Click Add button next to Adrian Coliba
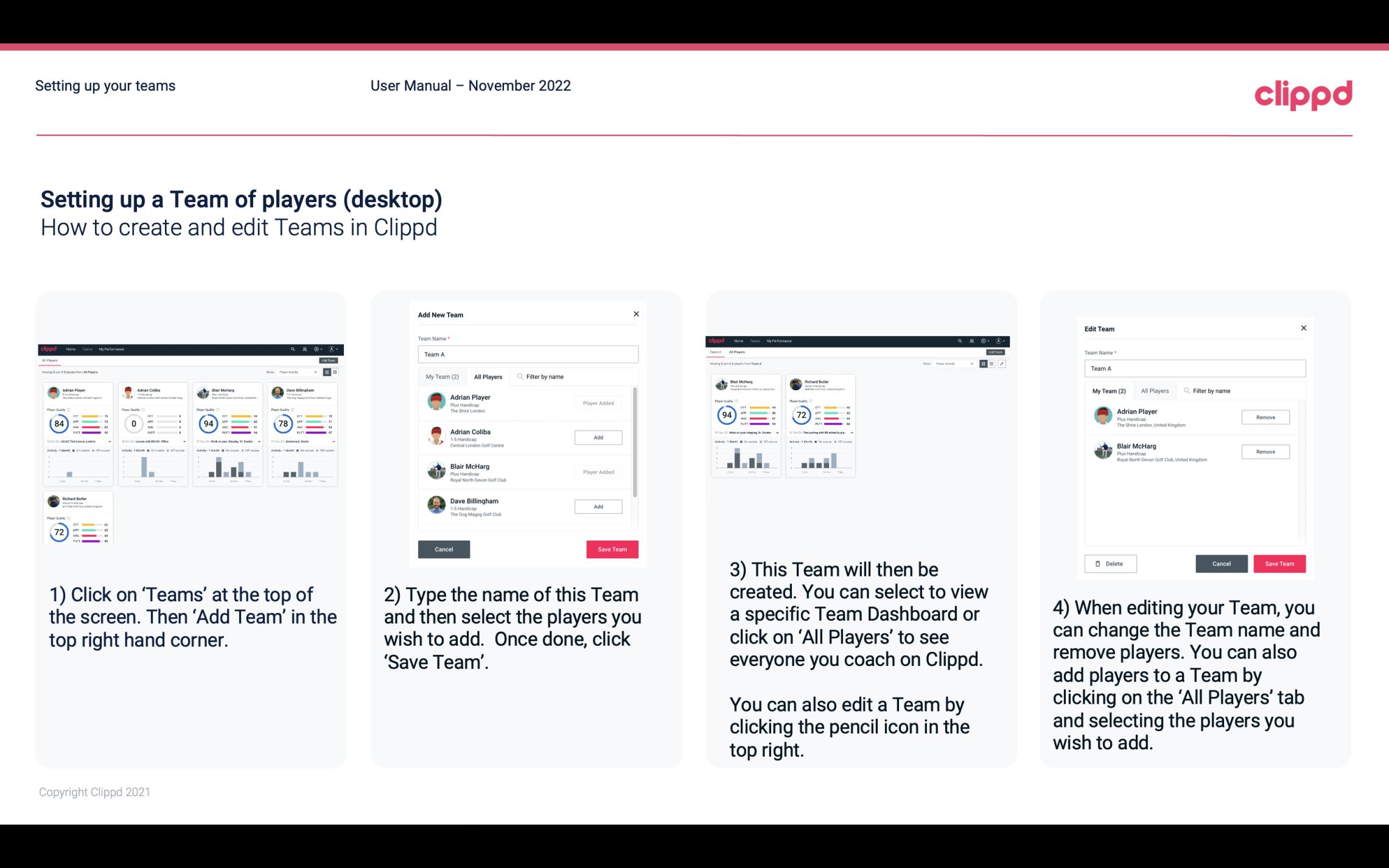The image size is (1389, 868). click(597, 437)
